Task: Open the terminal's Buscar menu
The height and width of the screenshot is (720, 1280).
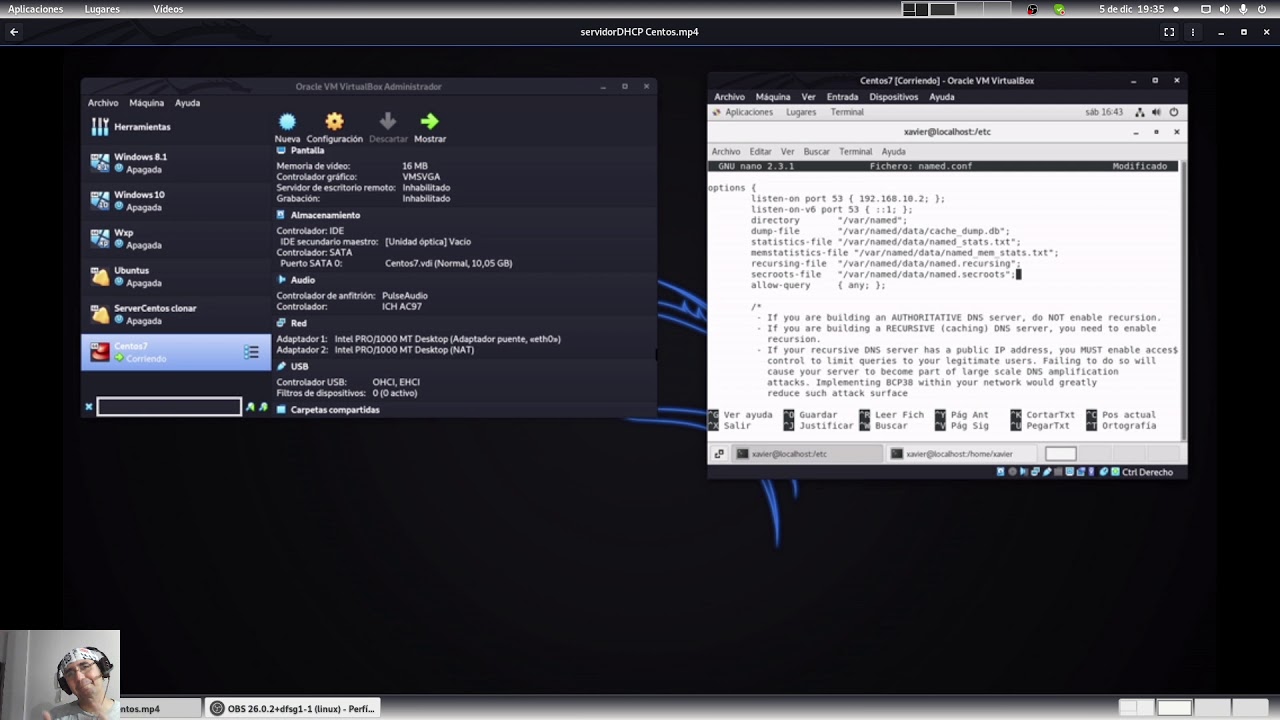Action: click(x=817, y=152)
